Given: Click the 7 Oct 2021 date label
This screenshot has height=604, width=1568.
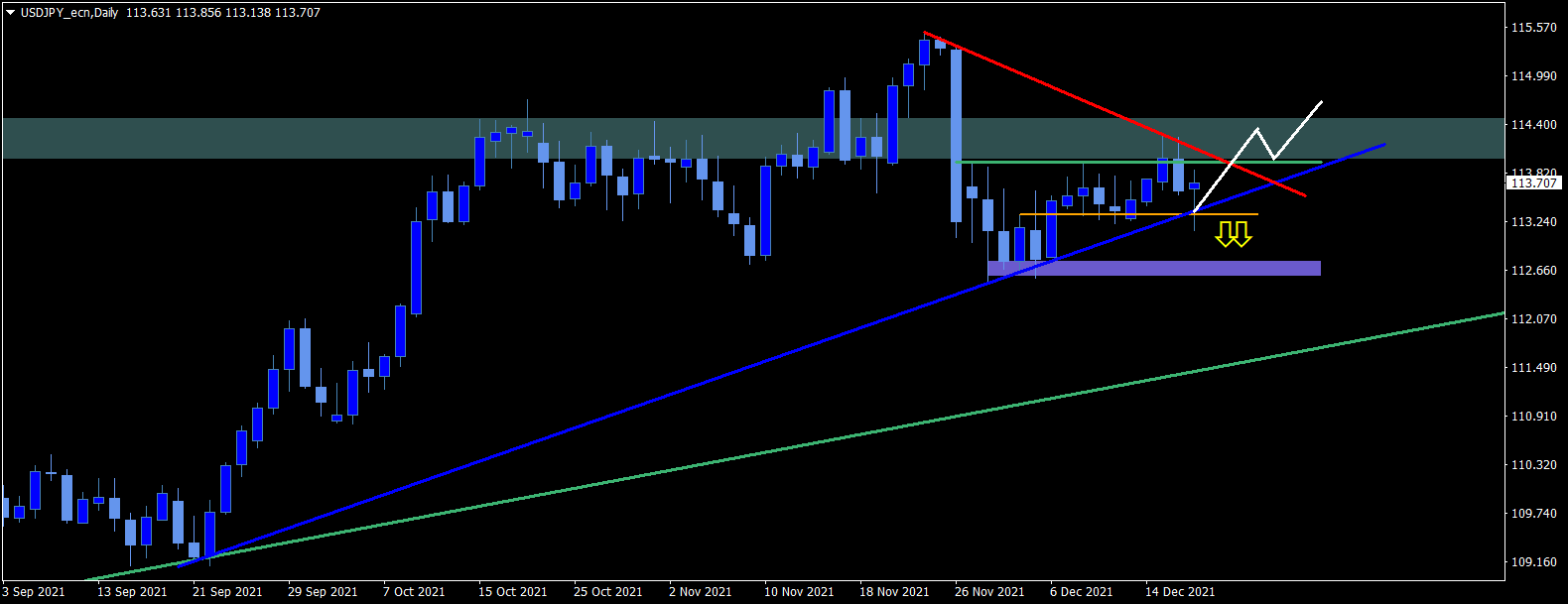Looking at the screenshot, I should pyautogui.click(x=414, y=592).
